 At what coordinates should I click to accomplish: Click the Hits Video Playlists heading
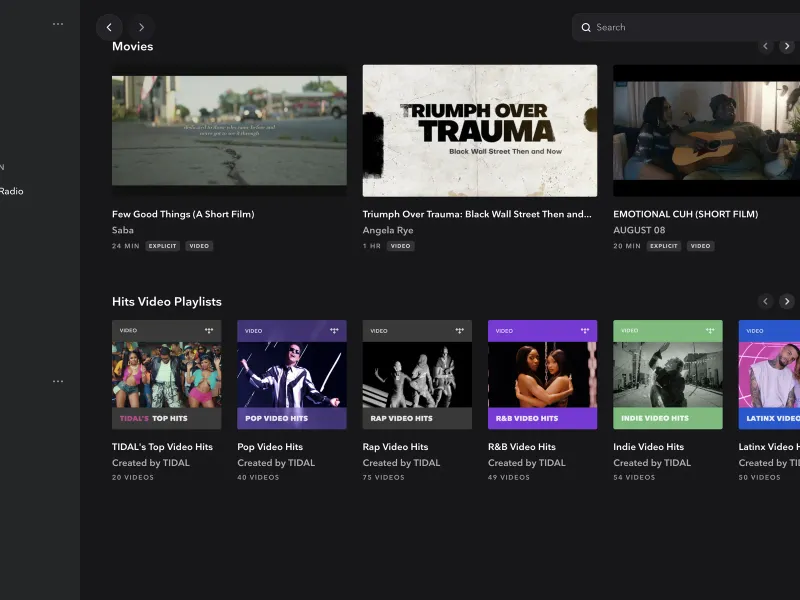pyautogui.click(x=167, y=302)
